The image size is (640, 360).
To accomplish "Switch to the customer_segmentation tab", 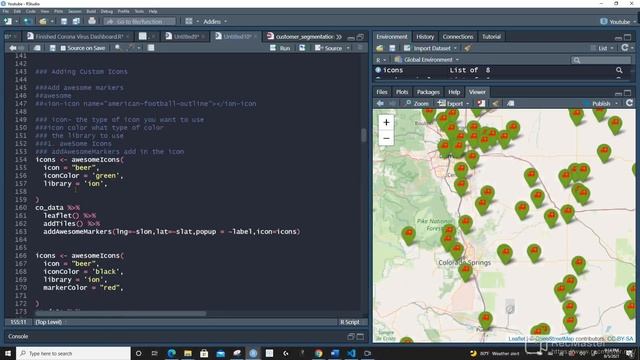I will (300, 37).
